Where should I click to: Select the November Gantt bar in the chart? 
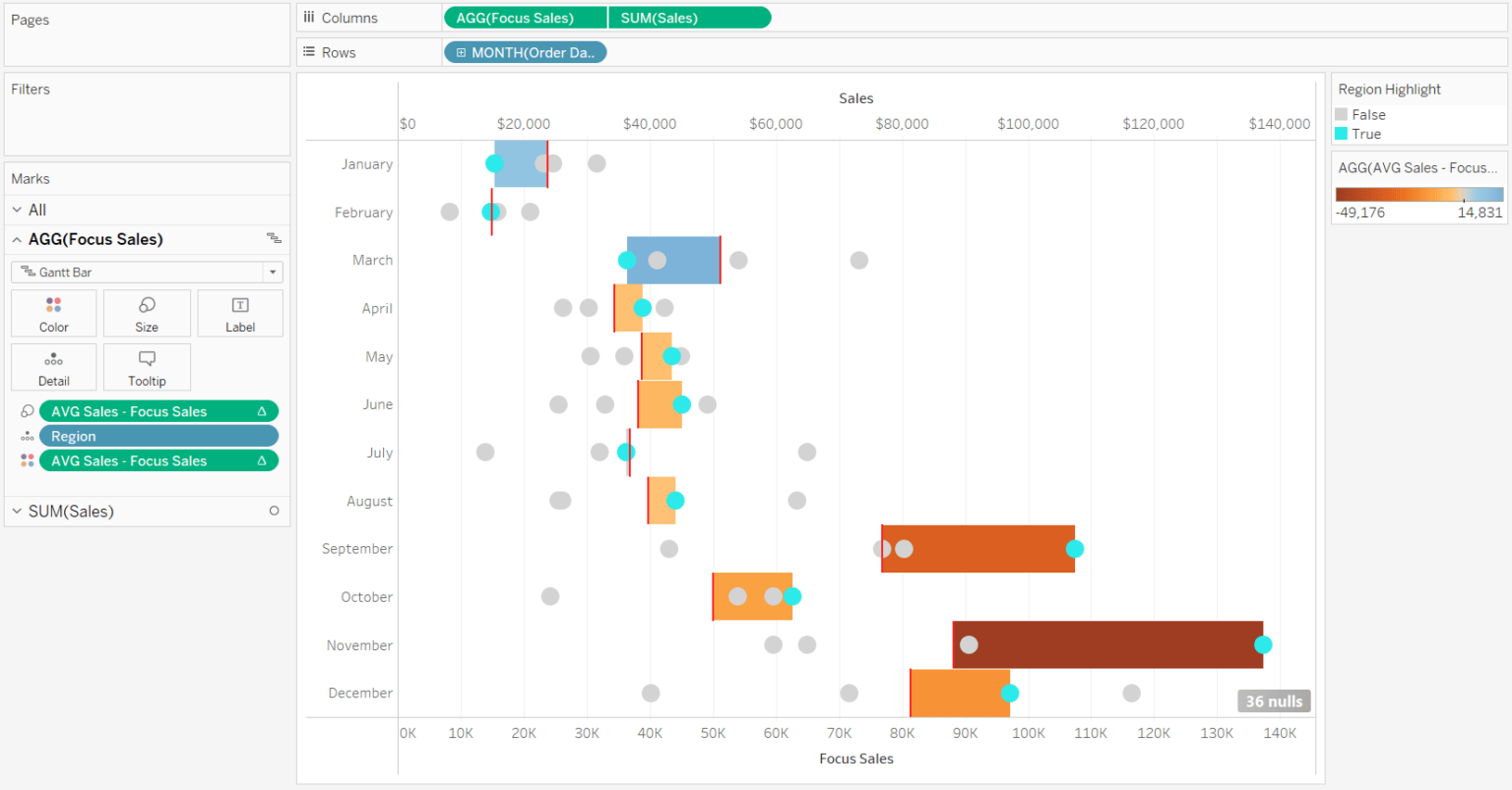click(x=1102, y=644)
